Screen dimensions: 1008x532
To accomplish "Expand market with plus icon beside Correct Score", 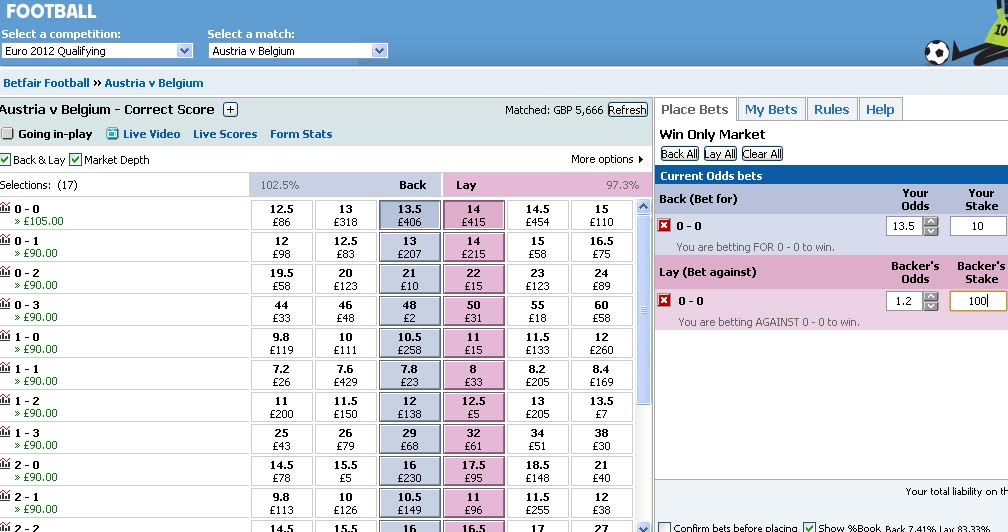I will 230,109.
